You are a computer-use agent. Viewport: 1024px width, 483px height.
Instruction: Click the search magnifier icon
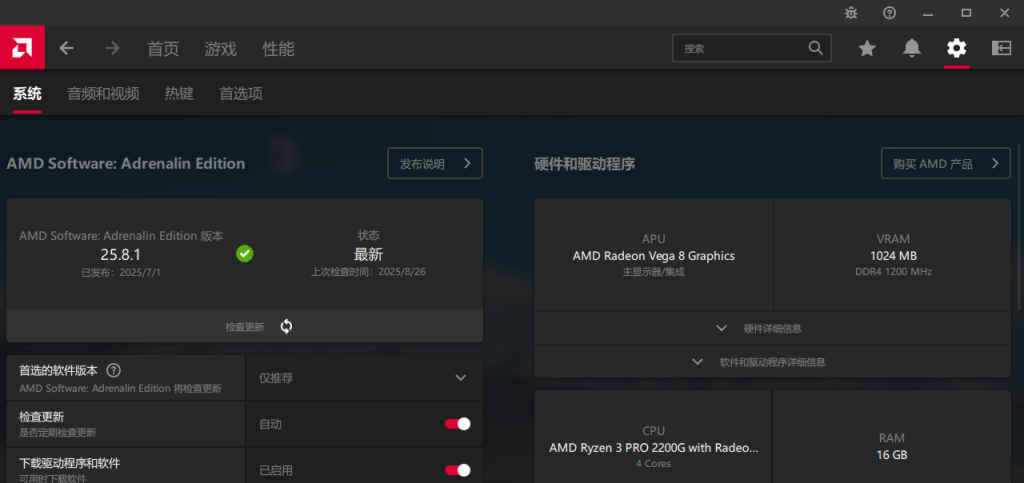click(x=815, y=48)
